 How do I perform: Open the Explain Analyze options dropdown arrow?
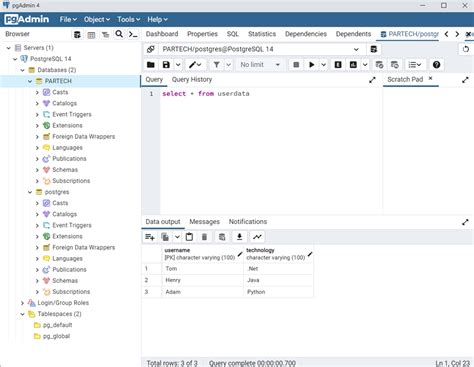pyautogui.click(x=365, y=65)
